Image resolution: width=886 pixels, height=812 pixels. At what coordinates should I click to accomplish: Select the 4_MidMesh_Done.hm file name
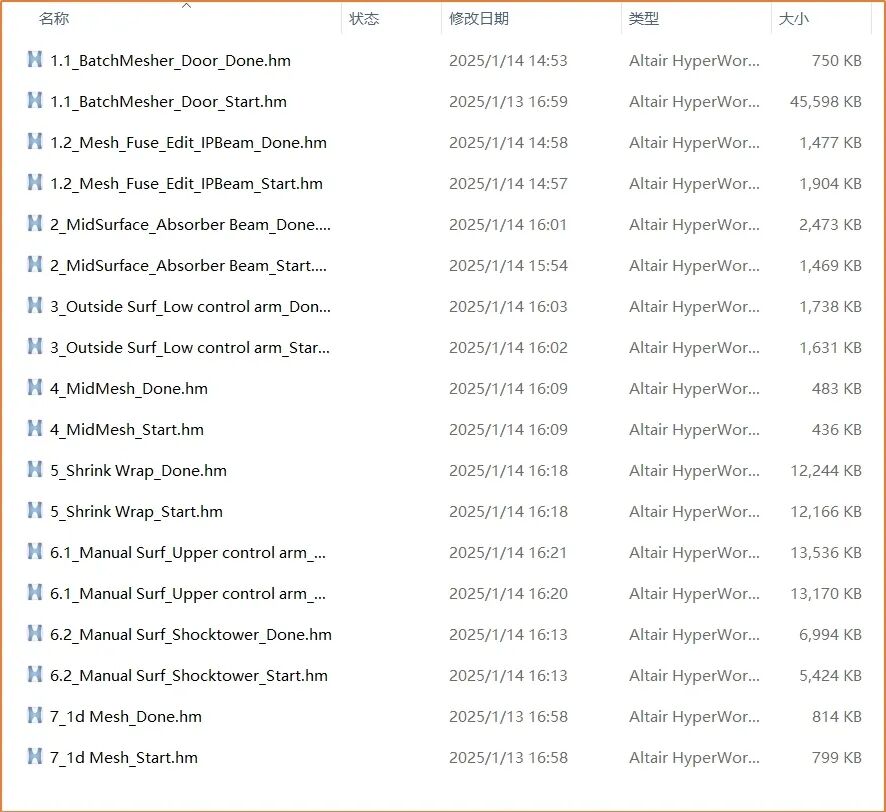tap(129, 388)
